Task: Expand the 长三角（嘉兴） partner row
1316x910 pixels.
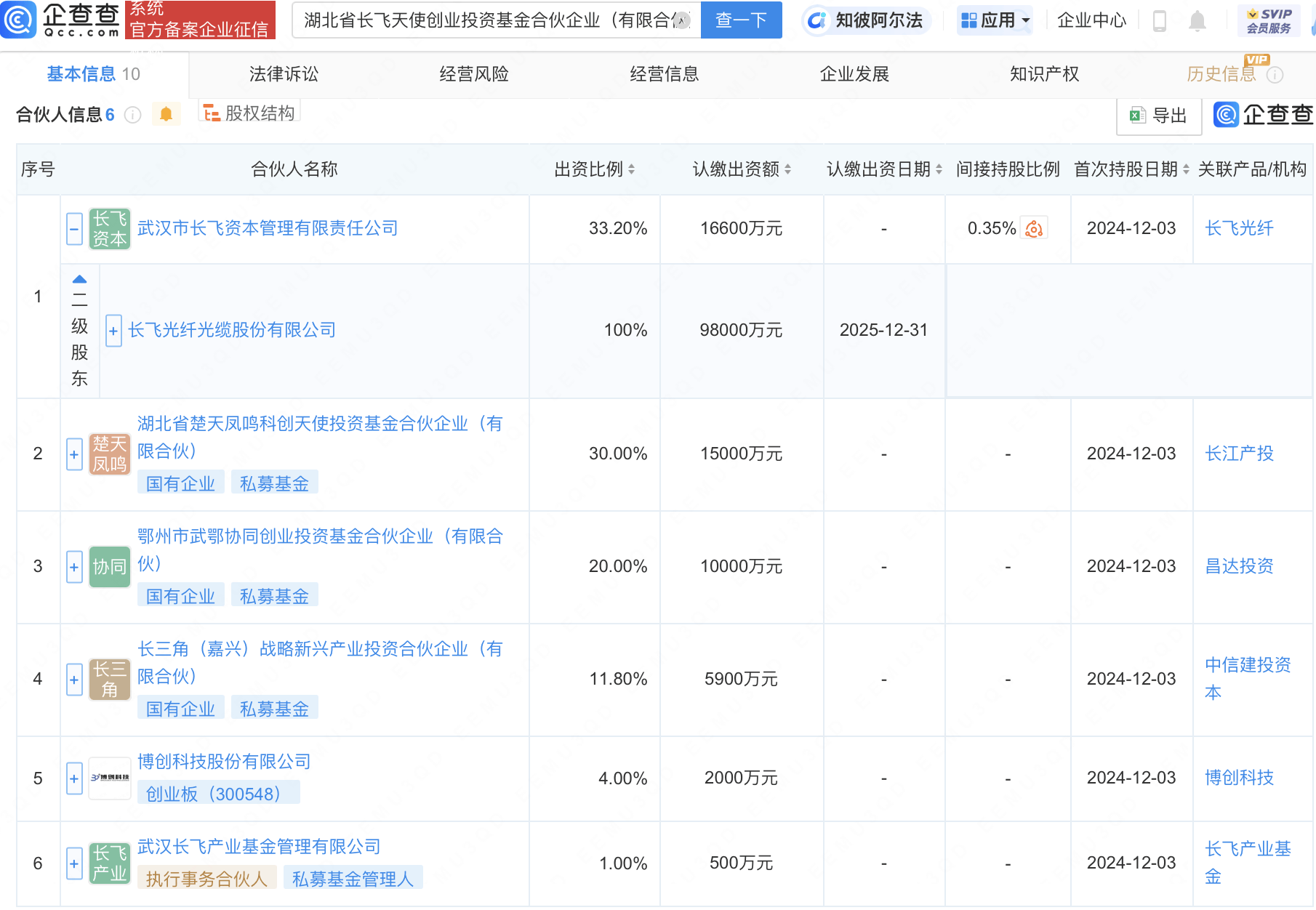Action: [74, 680]
